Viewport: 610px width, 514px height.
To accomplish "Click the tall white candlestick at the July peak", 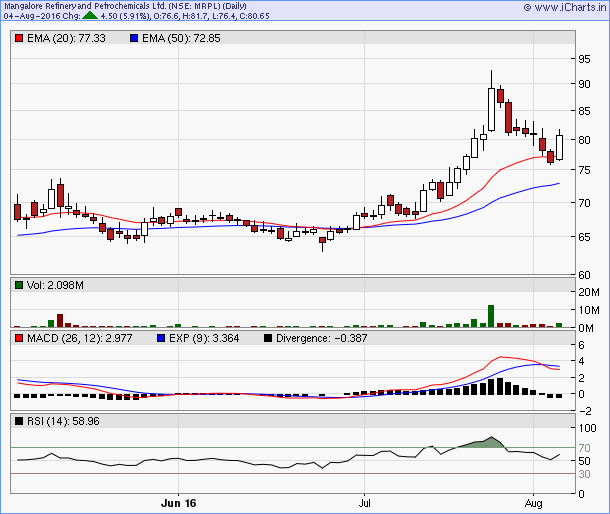I will 491,109.
